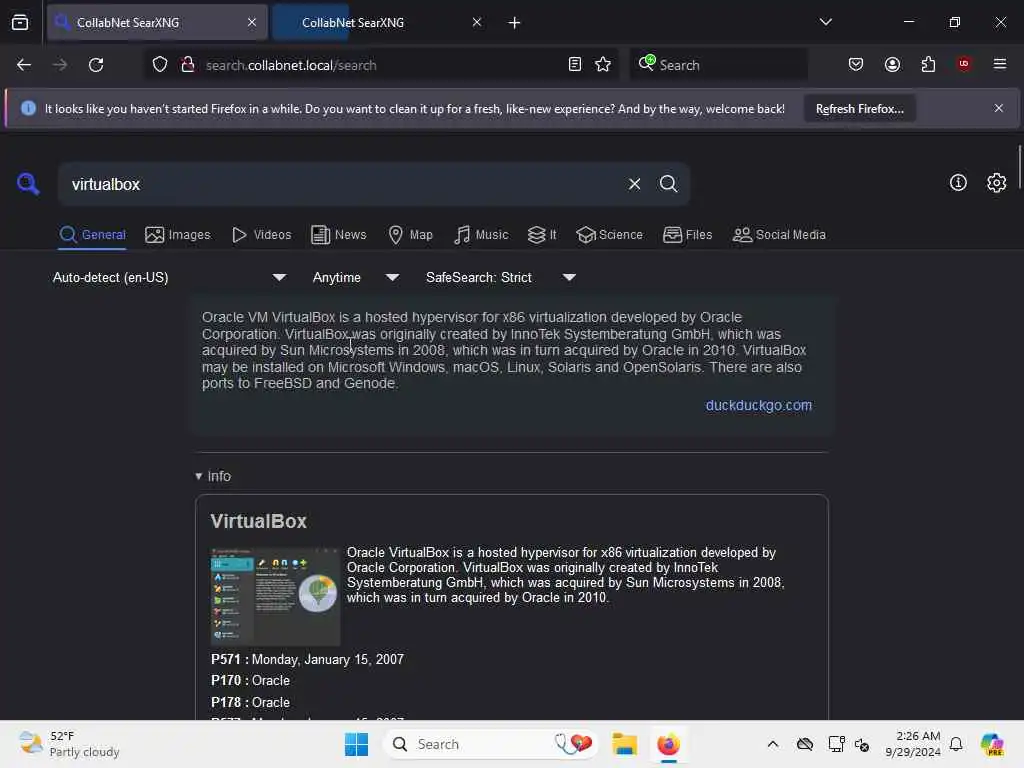This screenshot has height=768, width=1024.
Task: Click Refresh Firefox... button
Action: [x=859, y=109]
